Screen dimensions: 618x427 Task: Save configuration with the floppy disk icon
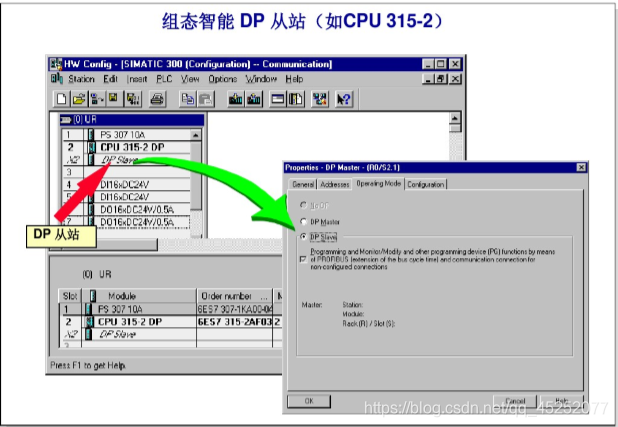(x=114, y=99)
